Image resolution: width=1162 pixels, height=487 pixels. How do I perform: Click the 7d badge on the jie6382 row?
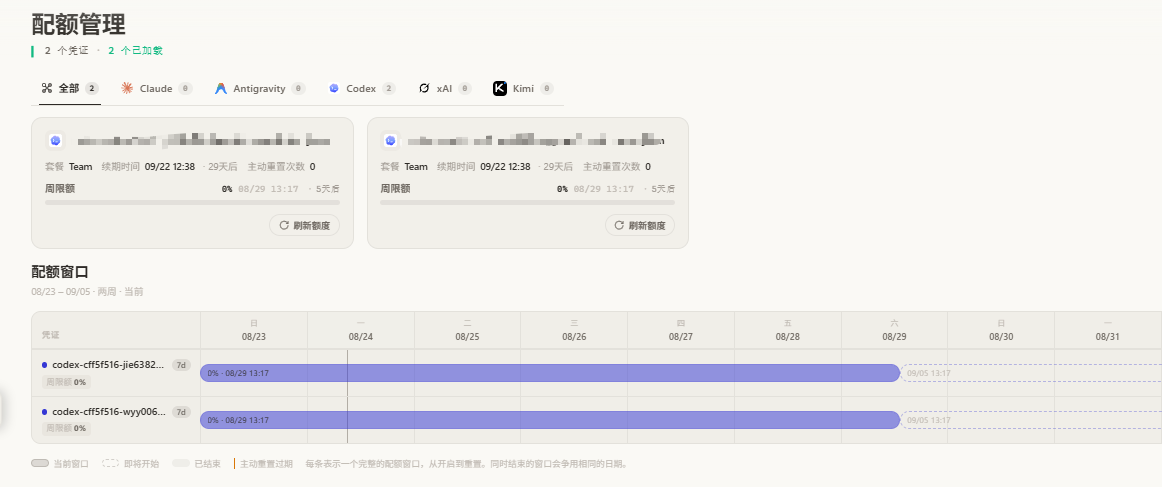[181, 365]
